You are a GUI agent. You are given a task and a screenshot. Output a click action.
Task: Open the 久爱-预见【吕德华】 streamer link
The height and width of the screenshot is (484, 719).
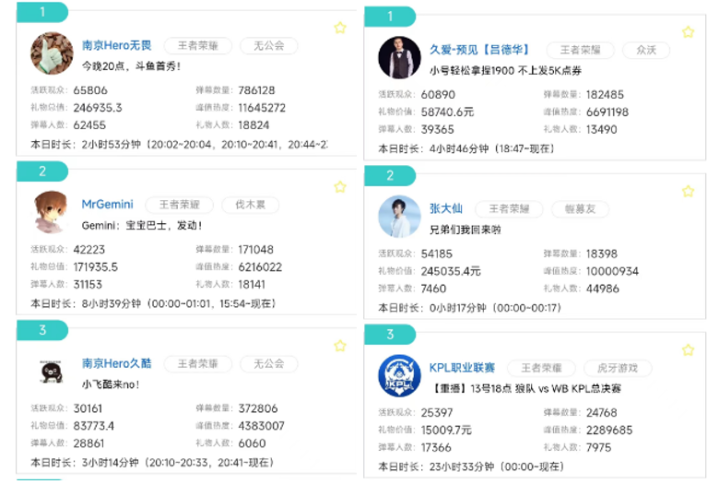[480, 50]
